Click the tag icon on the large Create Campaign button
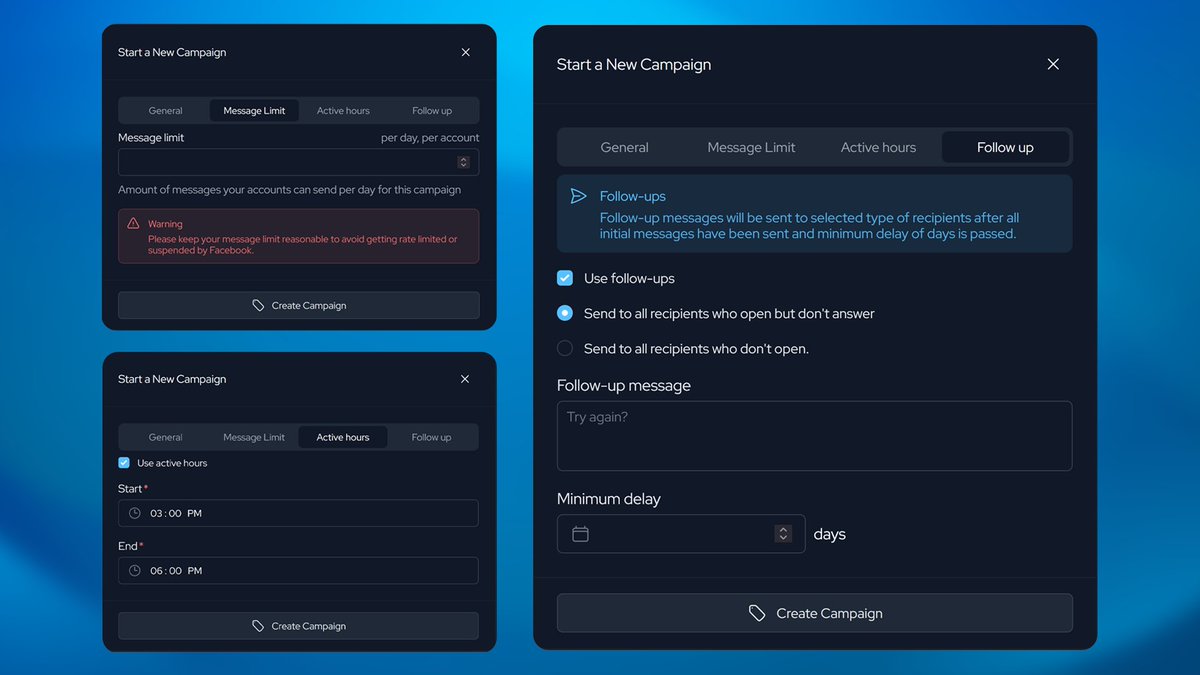The height and width of the screenshot is (675, 1200). [756, 613]
